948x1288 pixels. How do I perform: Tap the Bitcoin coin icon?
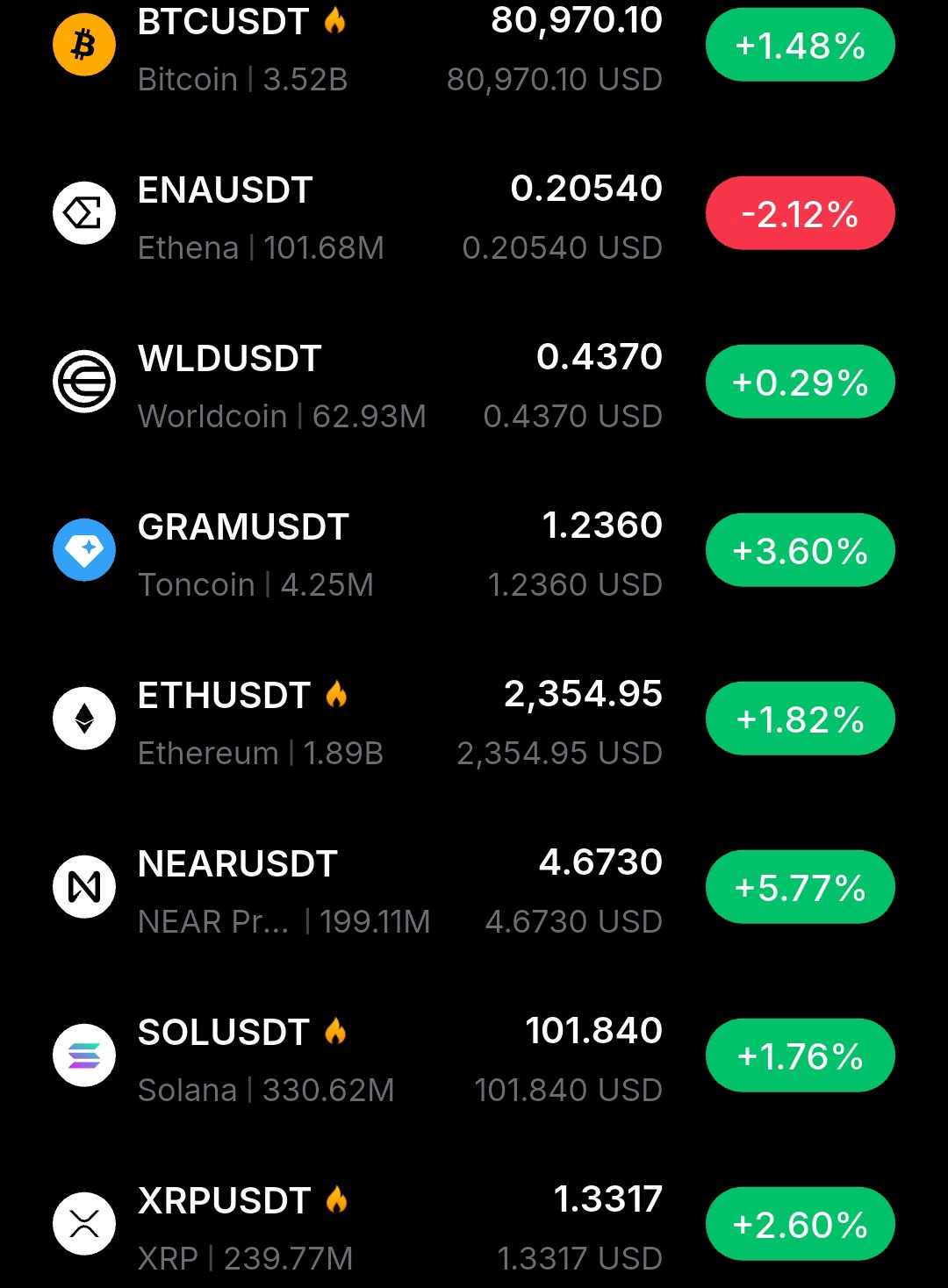click(84, 45)
